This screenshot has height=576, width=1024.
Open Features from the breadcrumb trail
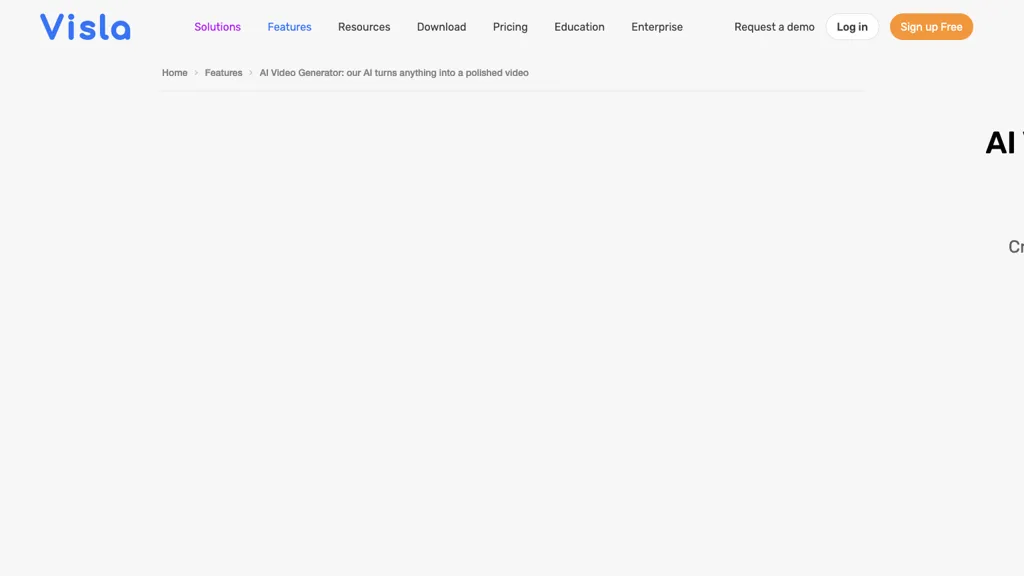point(223,72)
